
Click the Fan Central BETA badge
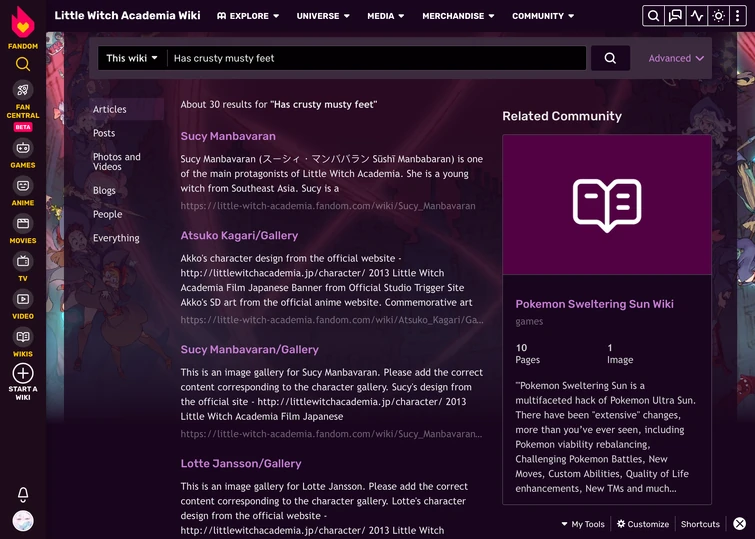[x=23, y=127]
